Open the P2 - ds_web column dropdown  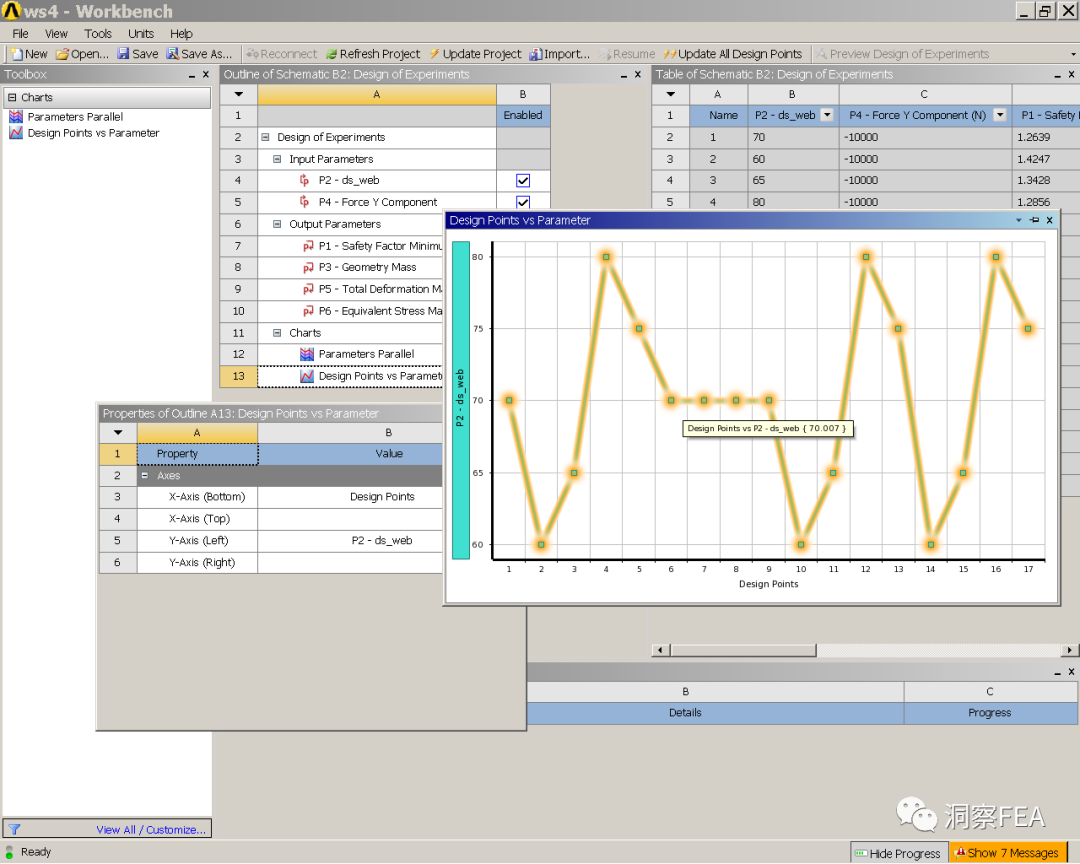click(826, 115)
